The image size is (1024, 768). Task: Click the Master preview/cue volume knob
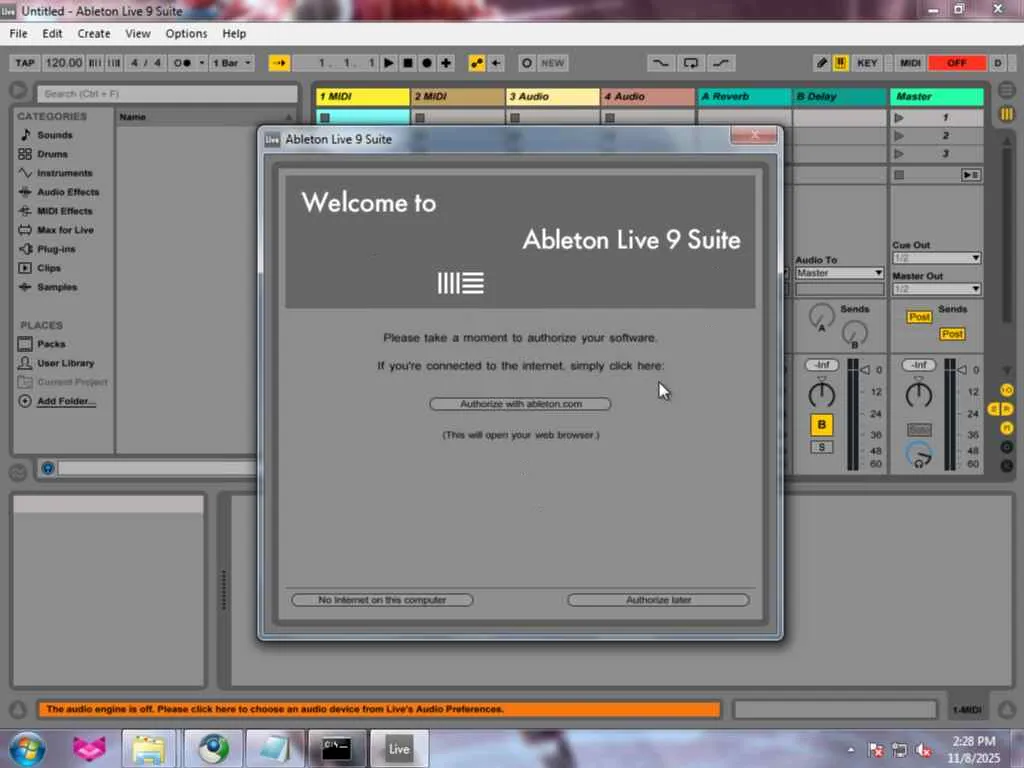click(x=919, y=455)
